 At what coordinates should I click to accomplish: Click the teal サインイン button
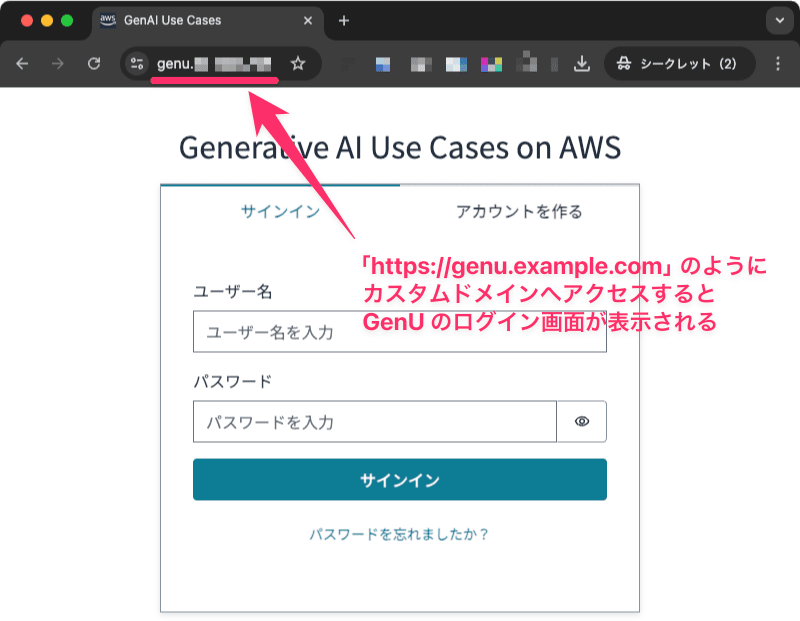pyautogui.click(x=399, y=480)
